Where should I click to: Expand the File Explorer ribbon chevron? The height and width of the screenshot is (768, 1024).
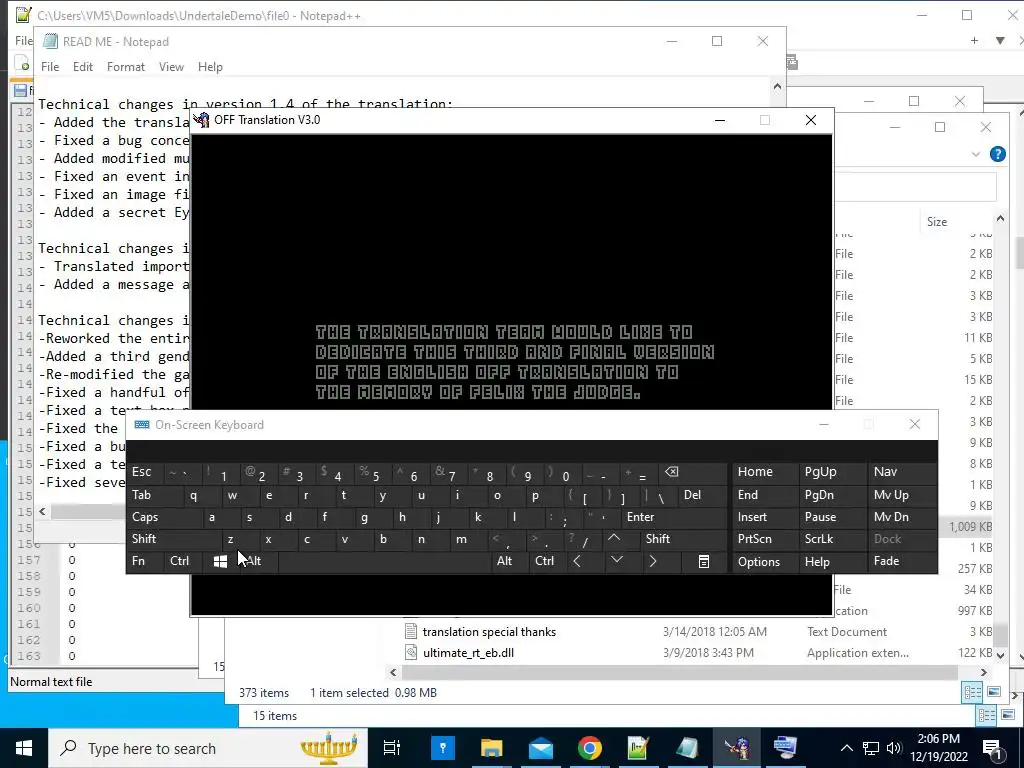pyautogui.click(x=976, y=154)
